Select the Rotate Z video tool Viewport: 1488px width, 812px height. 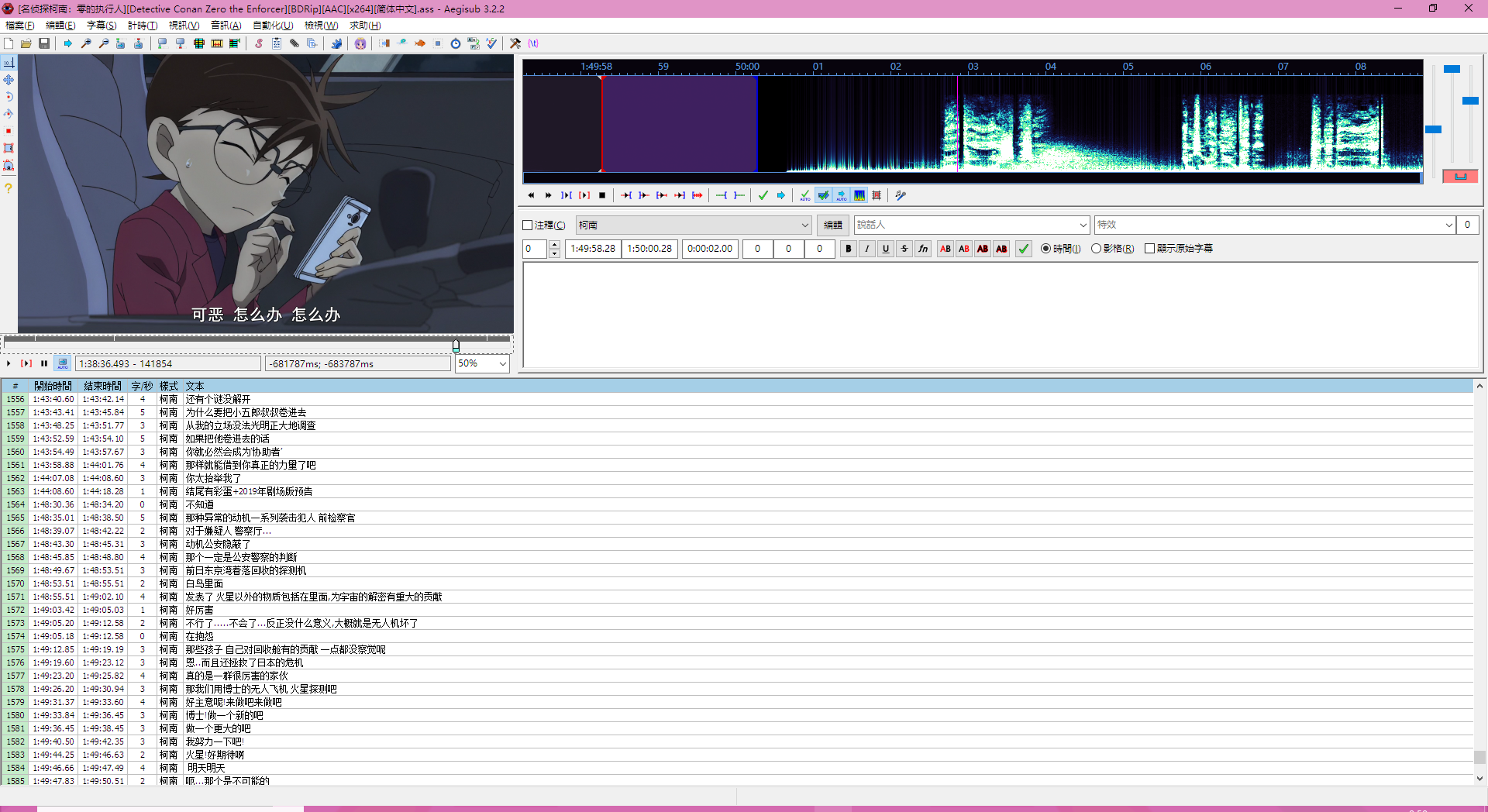pyautogui.click(x=9, y=97)
